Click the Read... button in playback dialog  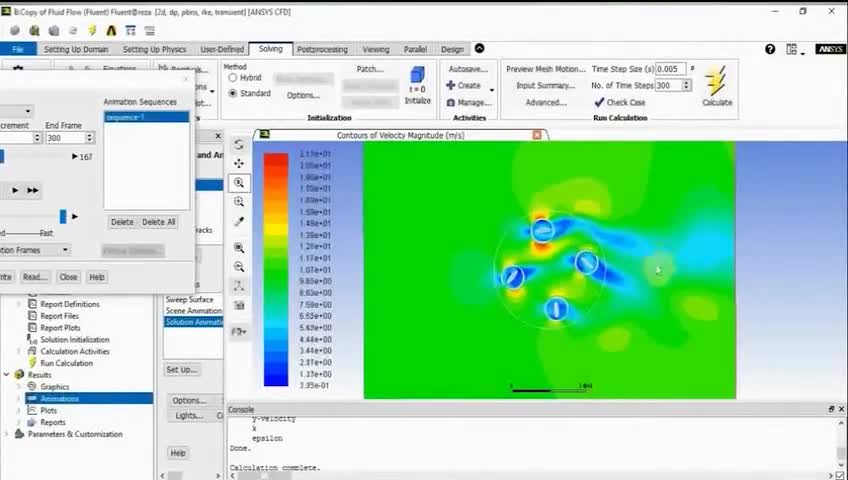tap(35, 277)
